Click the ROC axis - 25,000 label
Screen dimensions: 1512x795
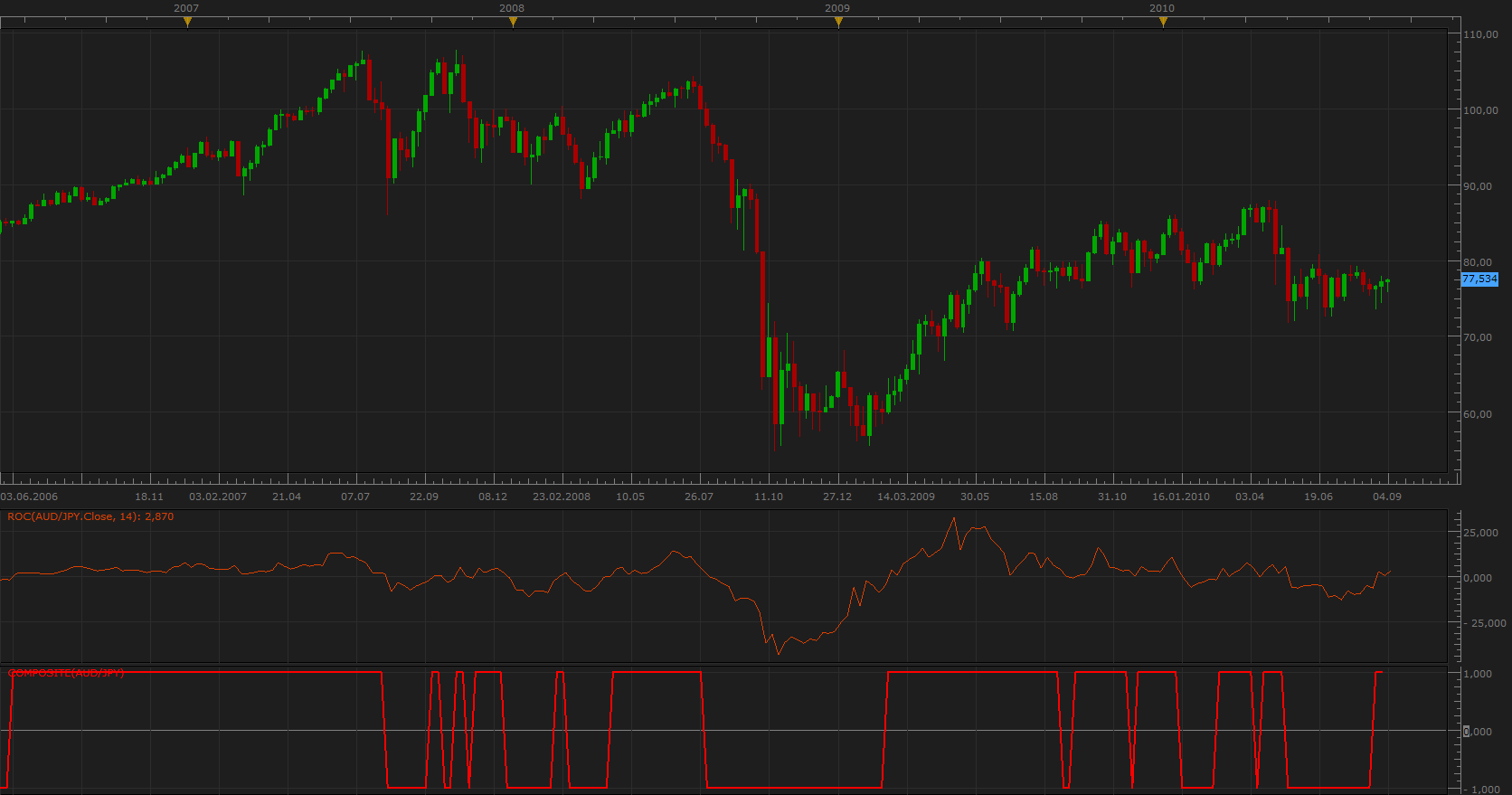tap(1485, 623)
